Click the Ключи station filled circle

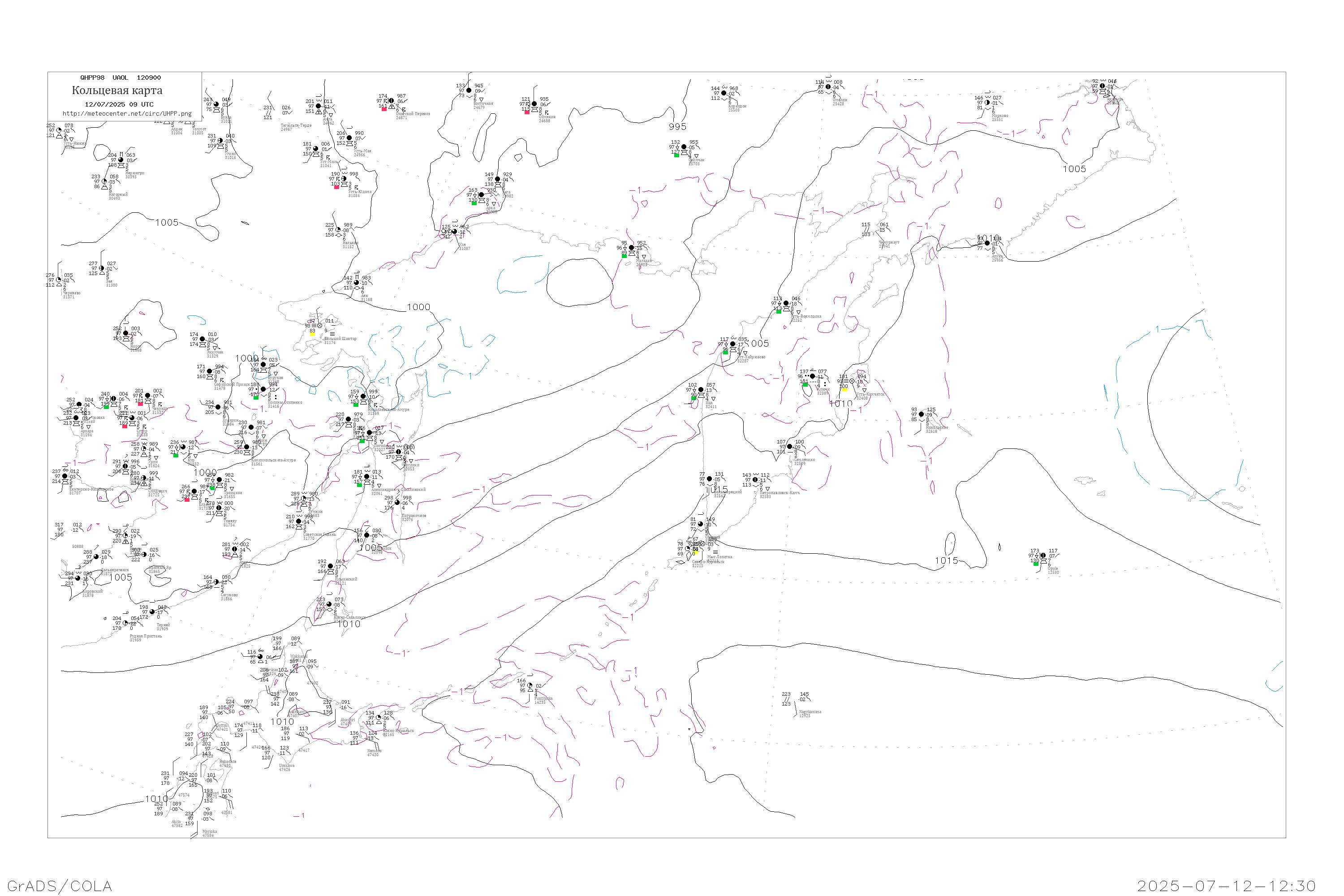(x=813, y=377)
